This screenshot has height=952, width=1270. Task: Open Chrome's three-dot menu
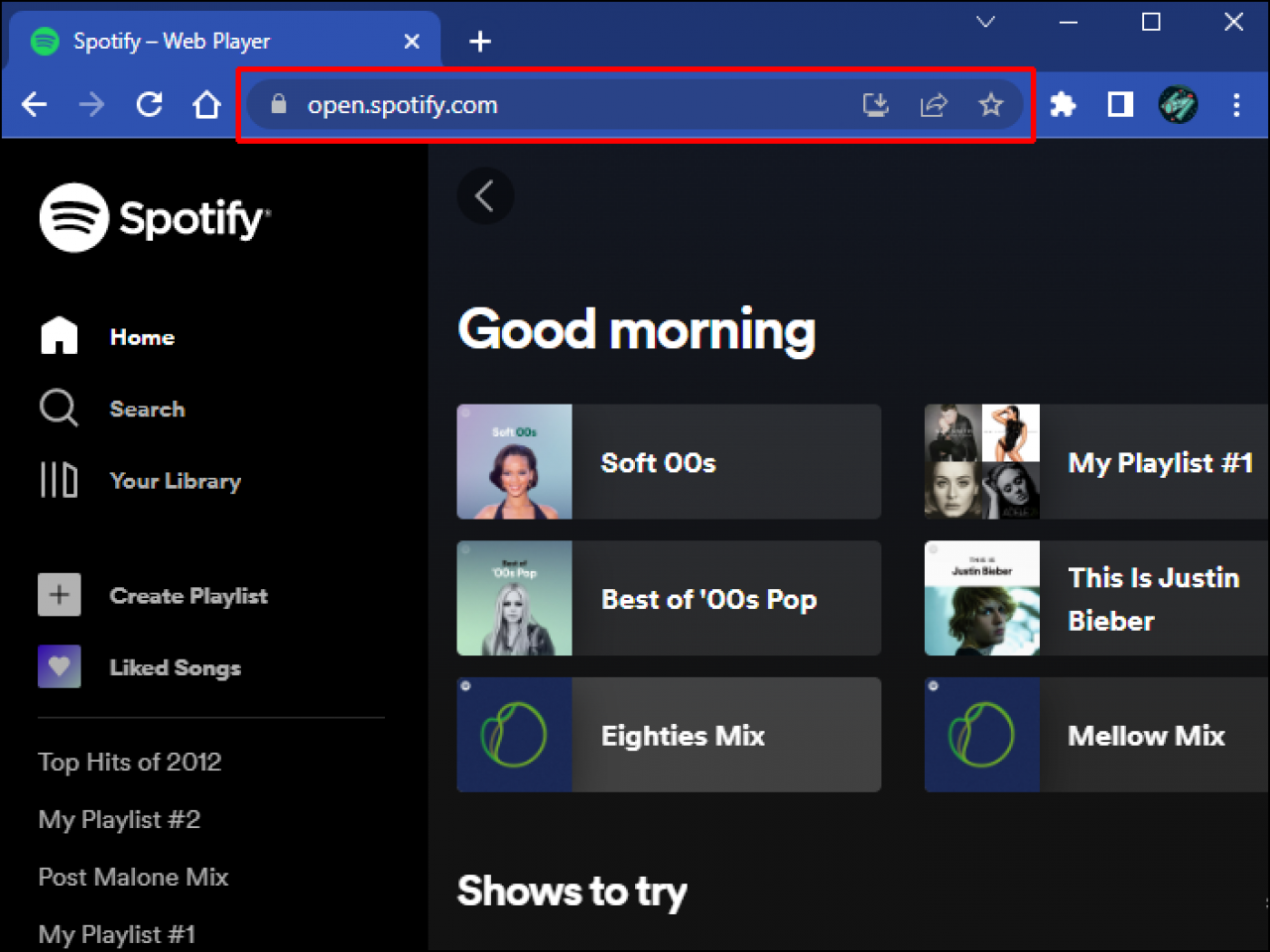(1236, 104)
